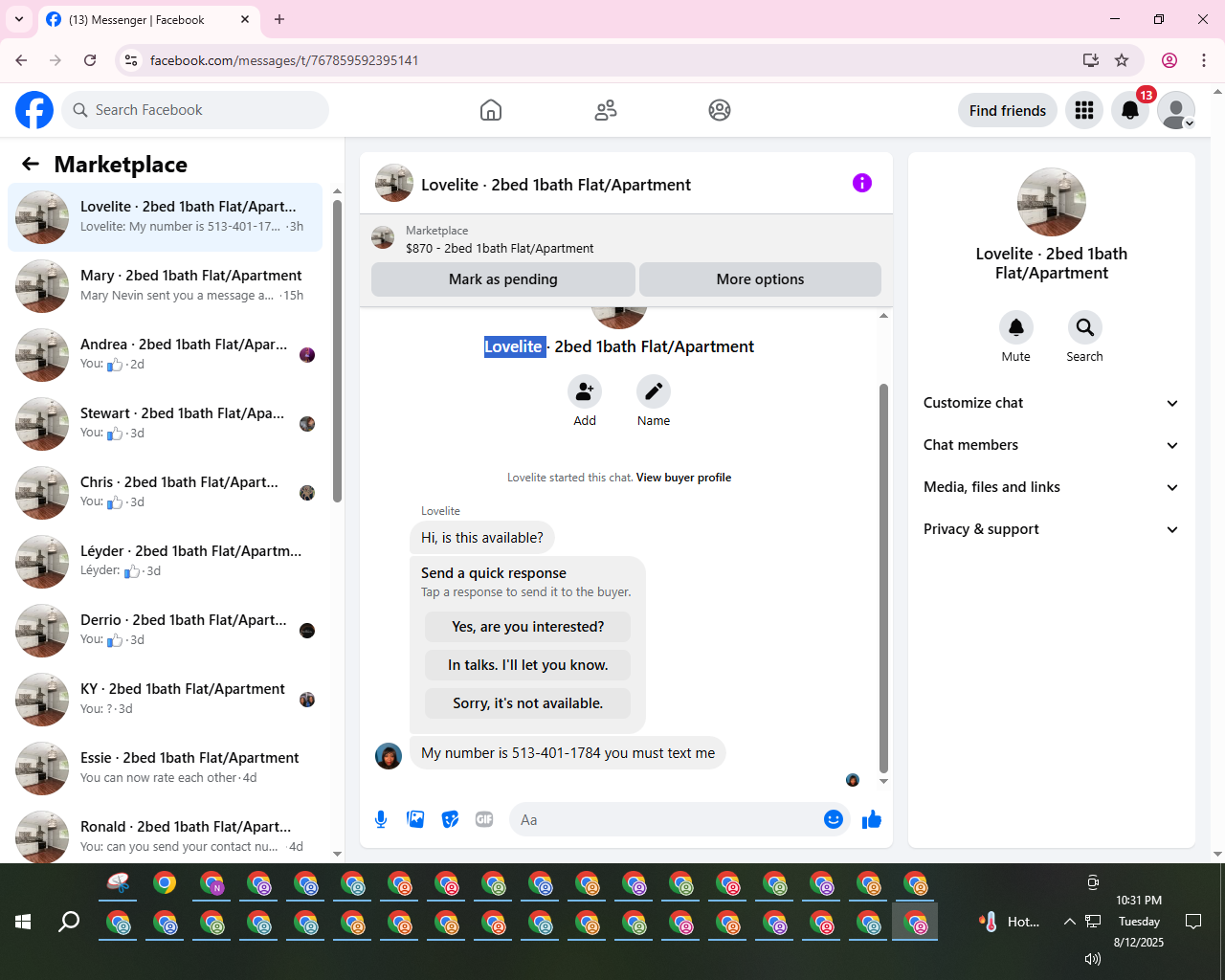Open the emoji picker in message box

[834, 819]
